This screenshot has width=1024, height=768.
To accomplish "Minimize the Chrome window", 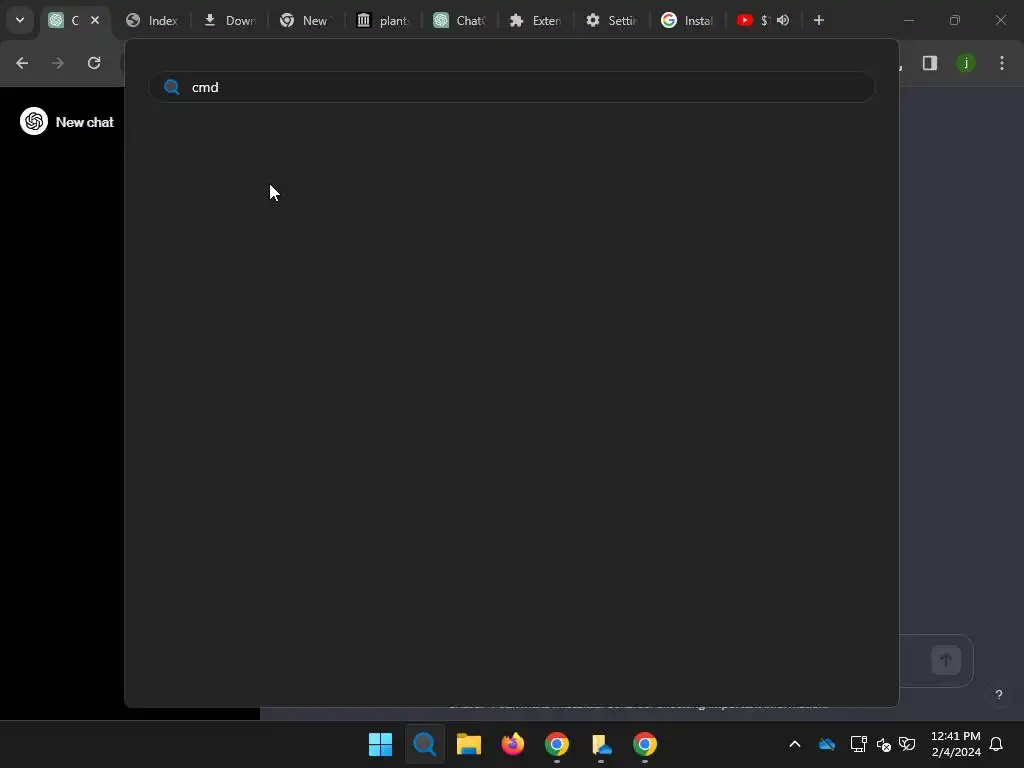I will pos(908,20).
